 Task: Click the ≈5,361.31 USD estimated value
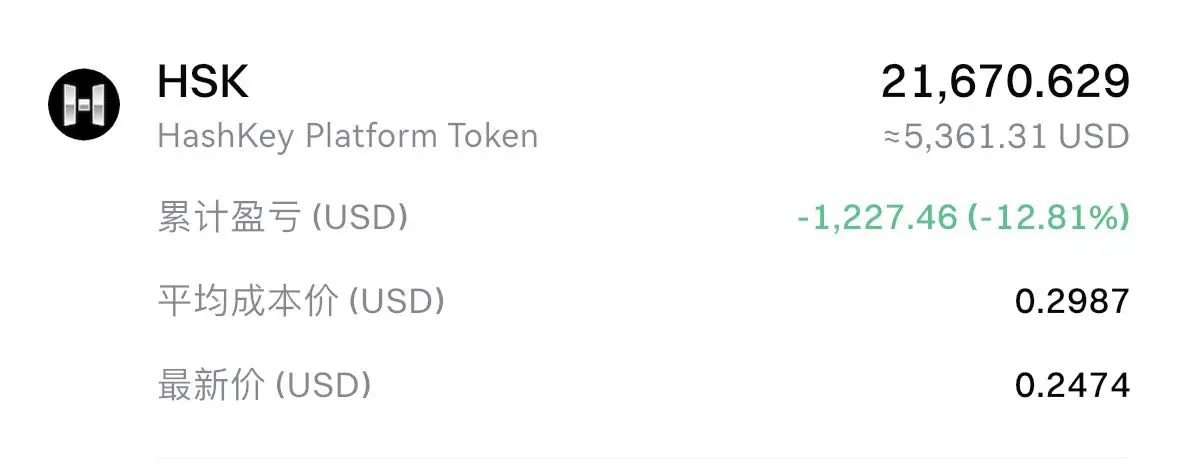click(1006, 137)
